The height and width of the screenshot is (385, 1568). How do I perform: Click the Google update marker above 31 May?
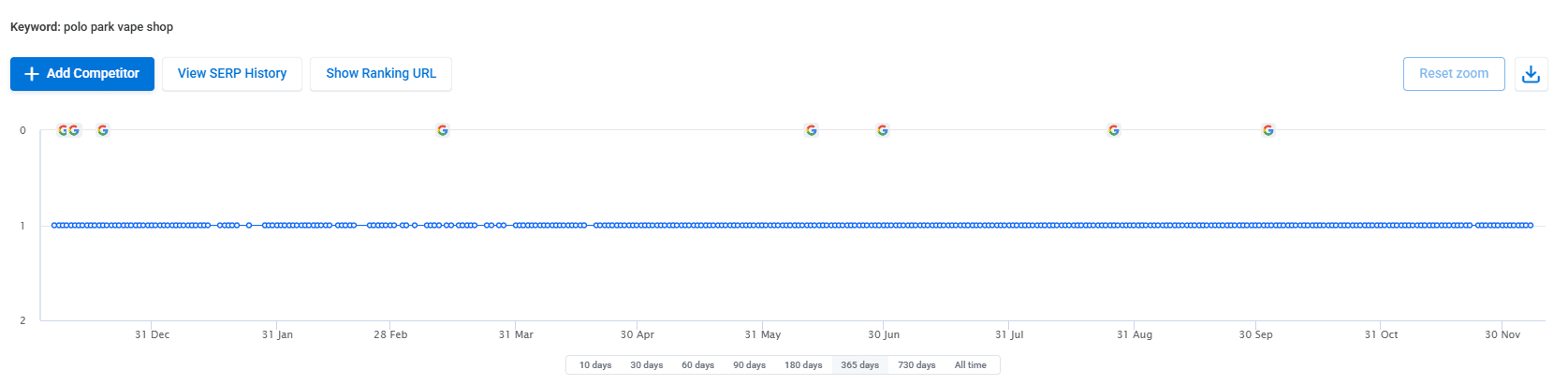pos(812,130)
